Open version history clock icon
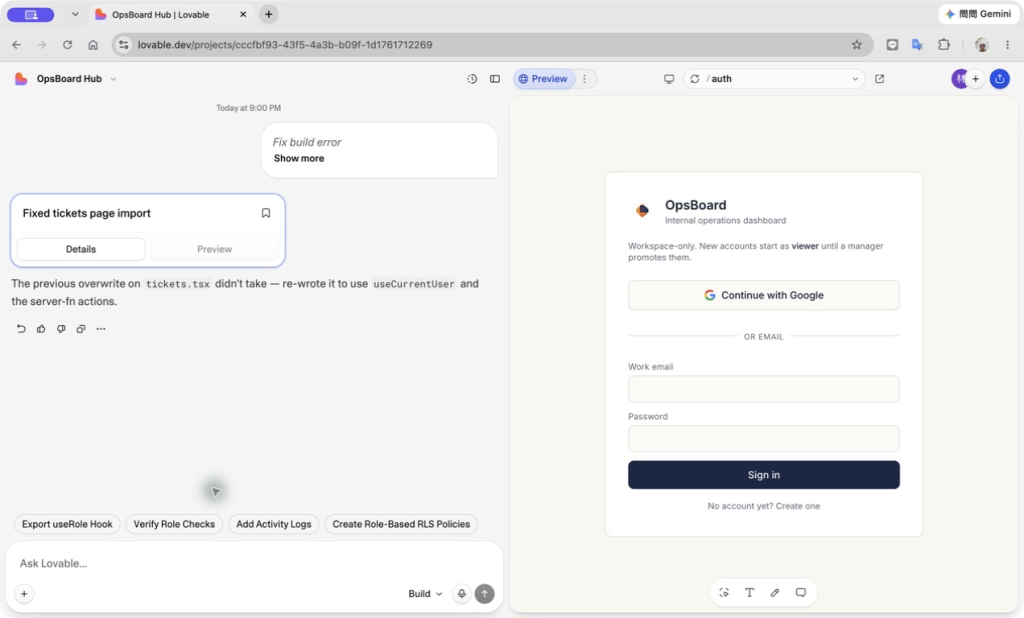Viewport: 1024px width, 618px height. [x=472, y=78]
